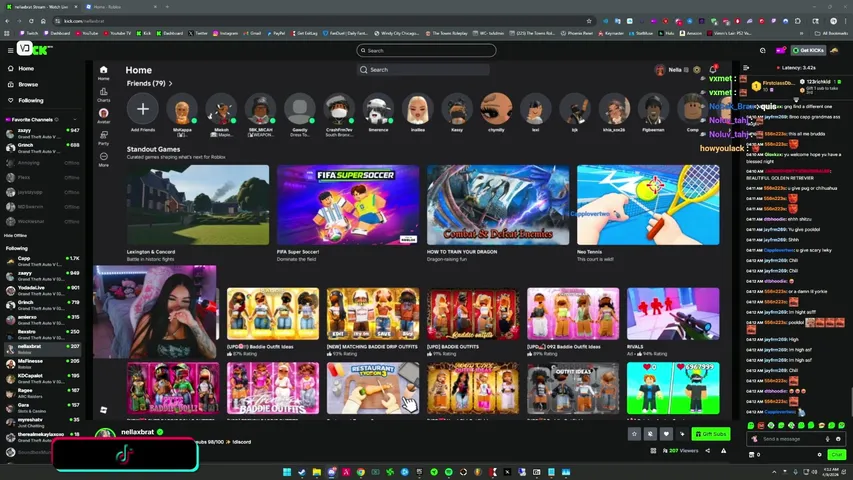
Task: Open Spotify from Windows taskbar
Action: [449, 472]
